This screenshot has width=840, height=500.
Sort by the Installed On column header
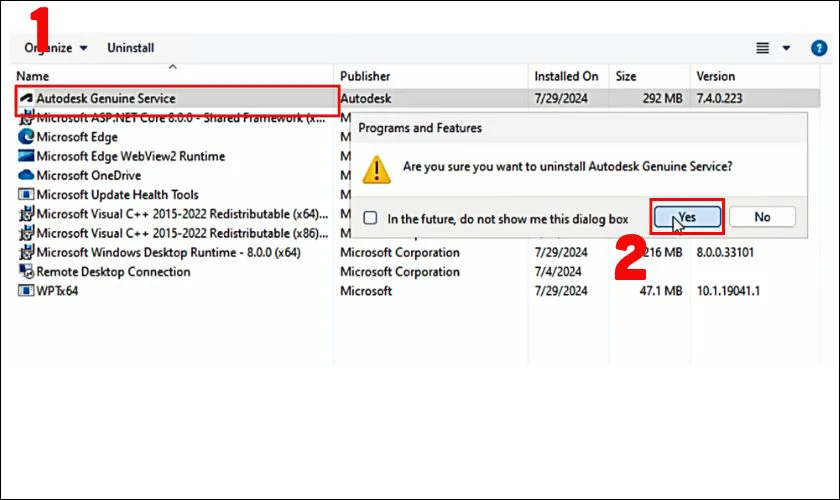pyautogui.click(x=566, y=76)
